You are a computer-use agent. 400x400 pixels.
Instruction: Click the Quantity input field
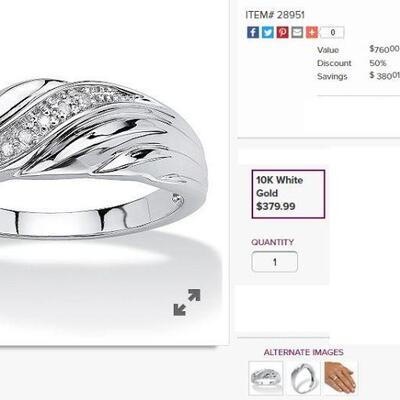click(275, 262)
